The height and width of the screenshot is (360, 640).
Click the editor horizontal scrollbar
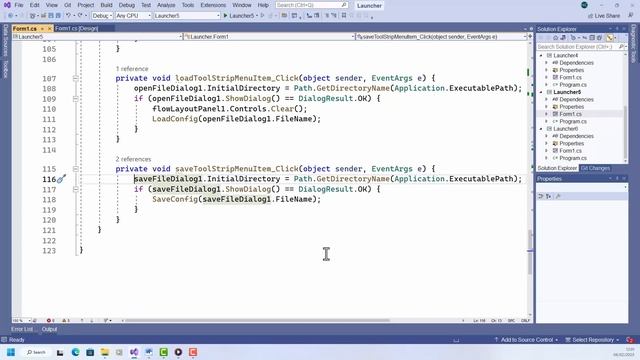257,320
